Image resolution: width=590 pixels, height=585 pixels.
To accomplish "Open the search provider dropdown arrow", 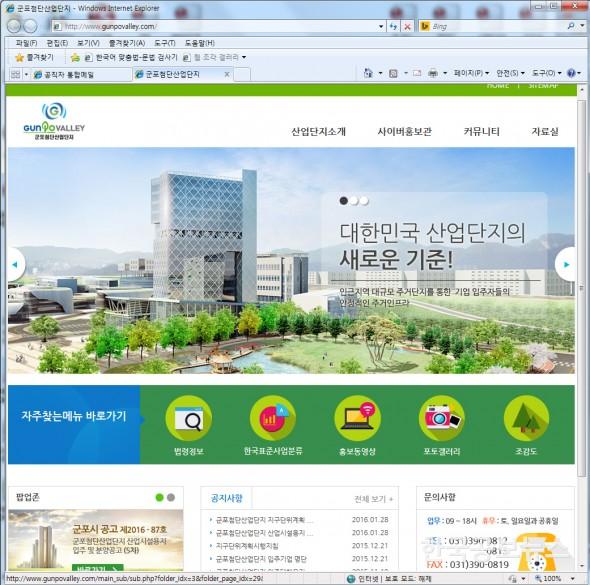I will (x=582, y=26).
